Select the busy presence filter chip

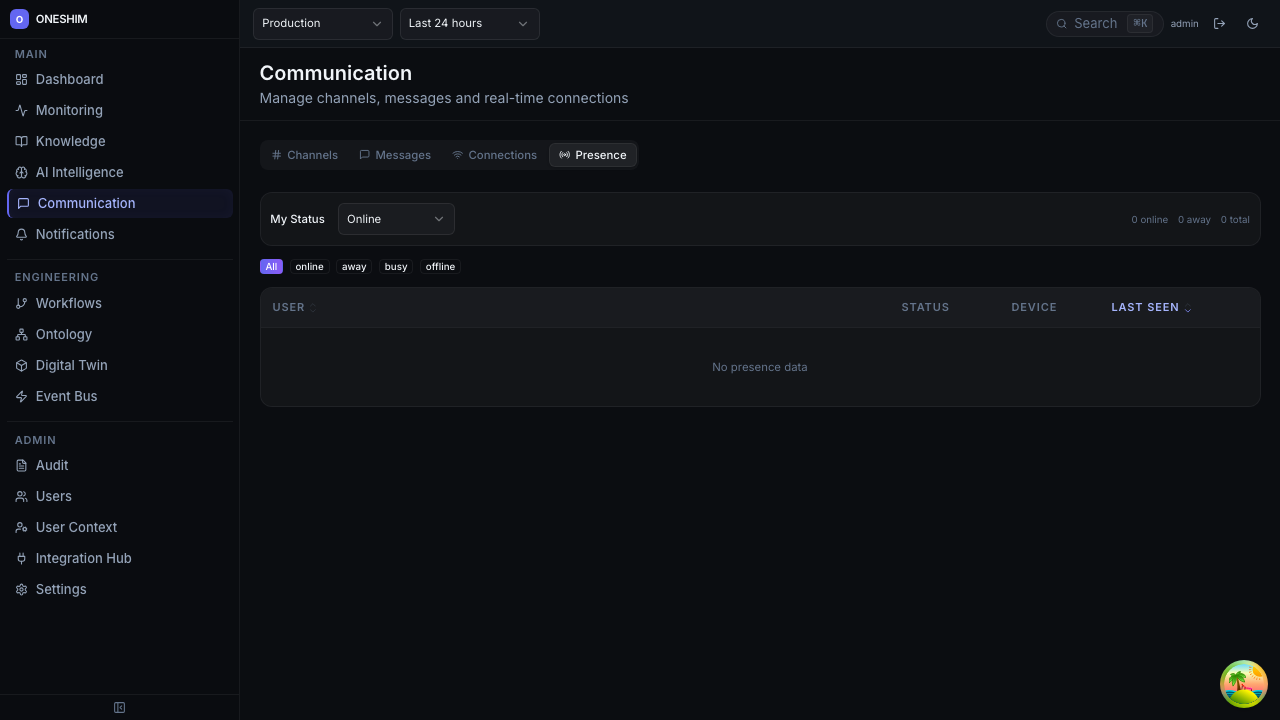click(396, 267)
